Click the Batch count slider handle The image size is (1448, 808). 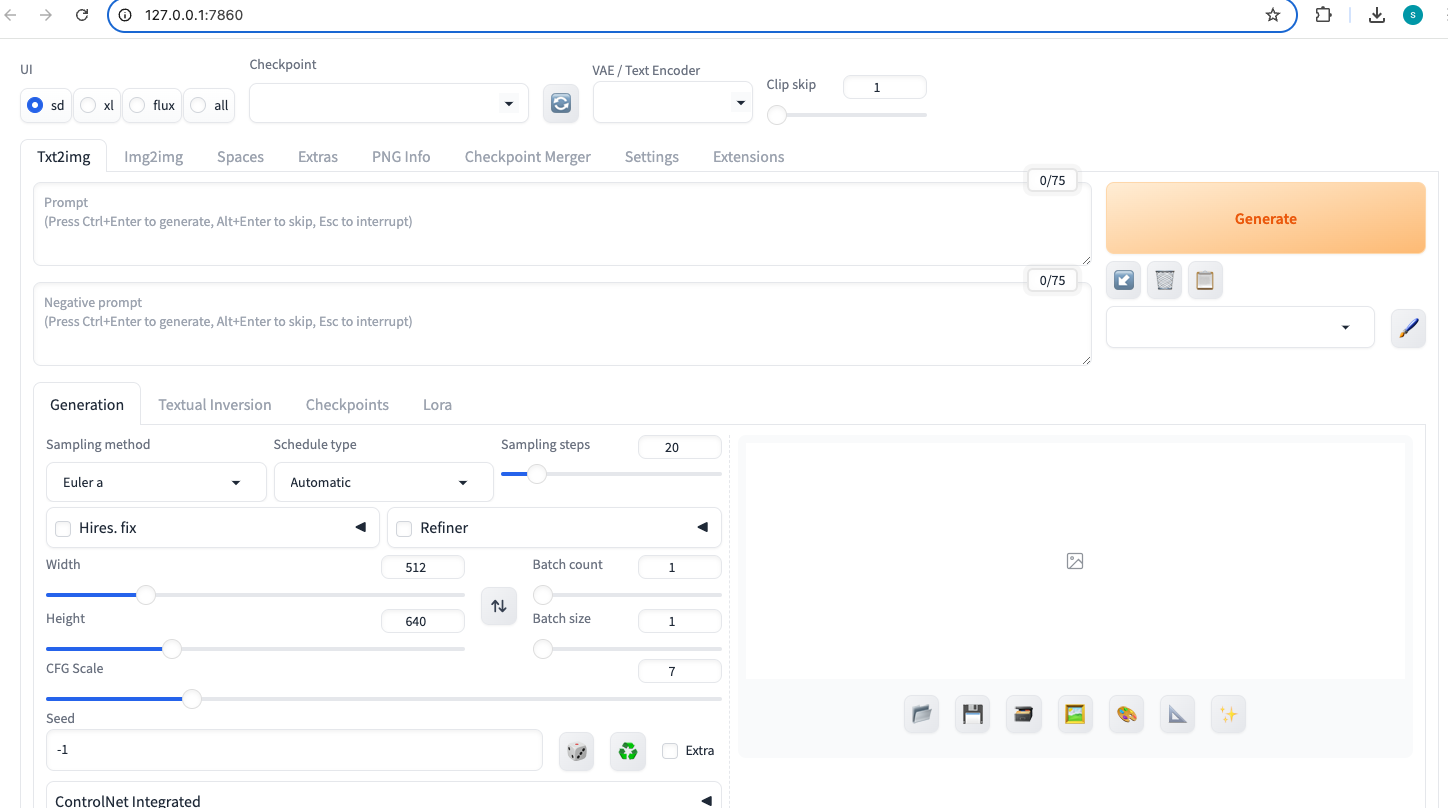point(543,595)
